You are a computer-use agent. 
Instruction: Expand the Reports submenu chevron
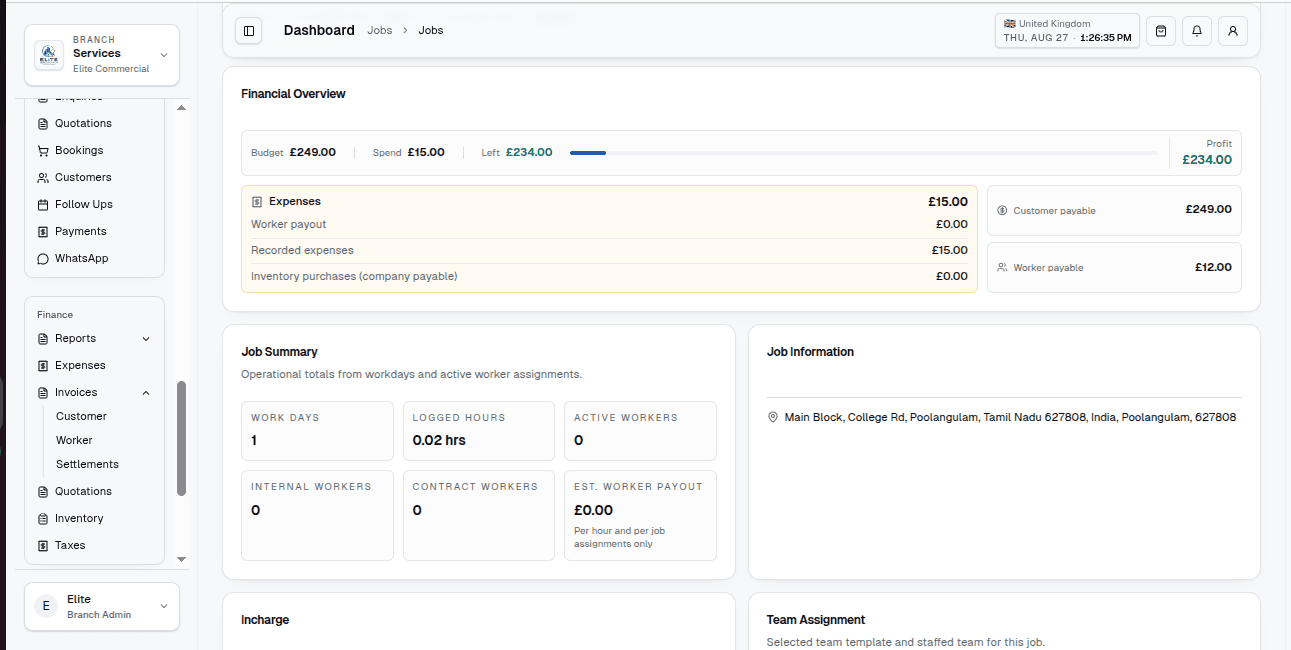tap(146, 339)
